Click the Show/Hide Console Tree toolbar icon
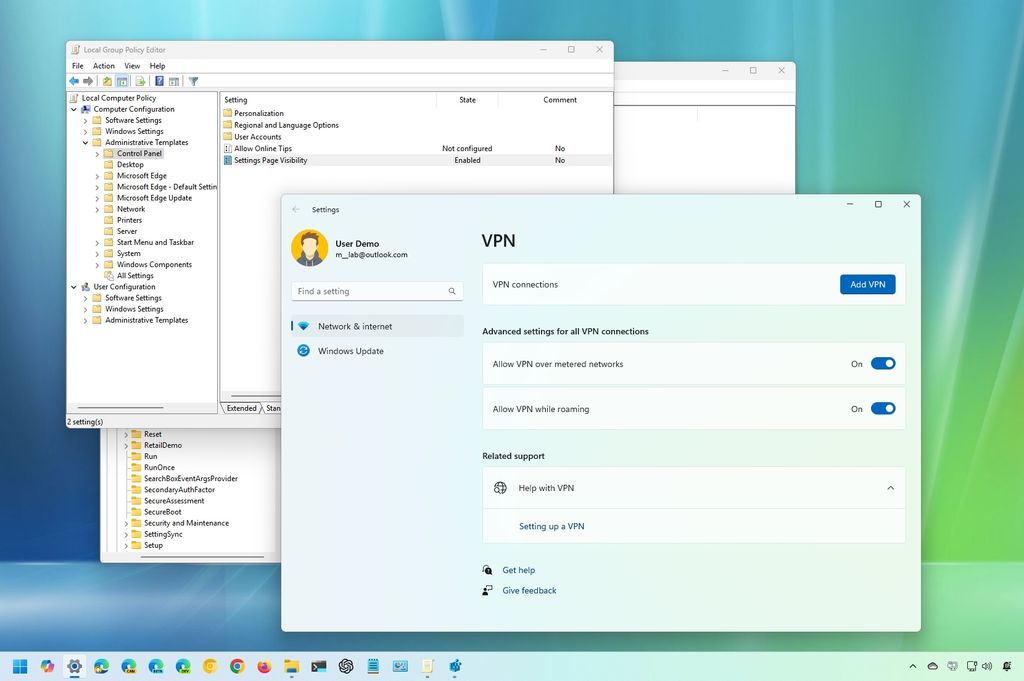Image resolution: width=1024 pixels, height=681 pixels. point(122,81)
